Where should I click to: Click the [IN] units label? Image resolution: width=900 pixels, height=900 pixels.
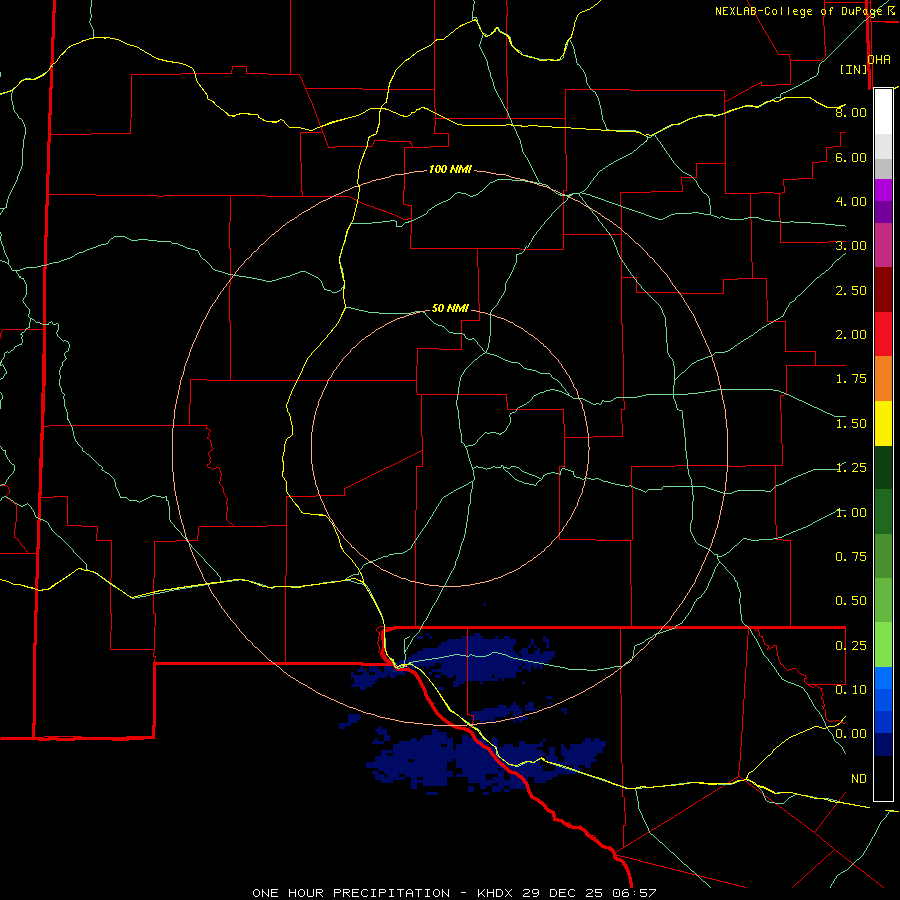tap(854, 69)
